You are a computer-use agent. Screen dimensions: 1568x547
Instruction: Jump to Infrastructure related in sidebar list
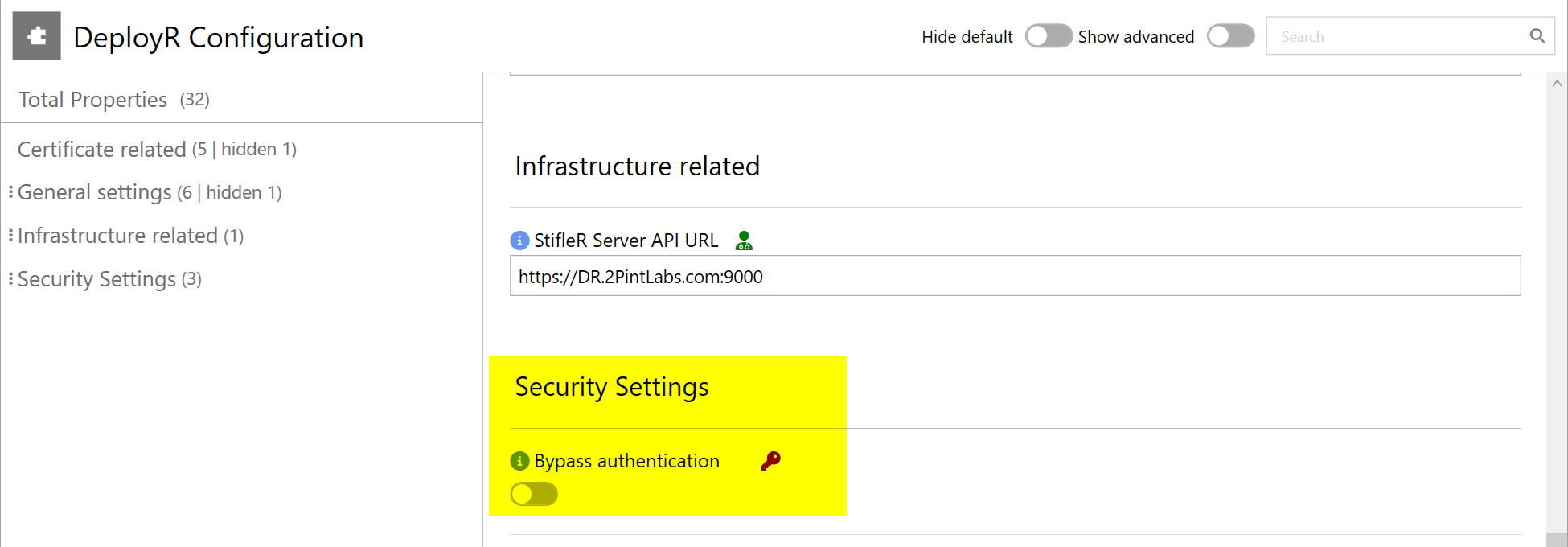click(117, 236)
